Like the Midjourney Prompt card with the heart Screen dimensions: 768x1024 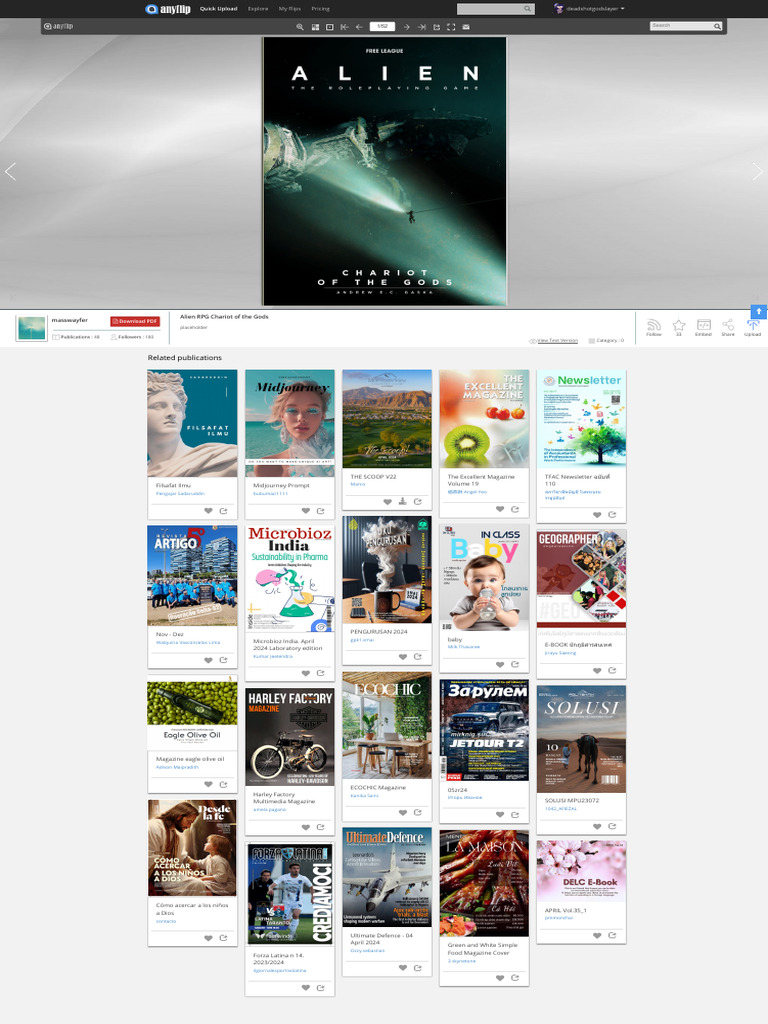pos(305,511)
